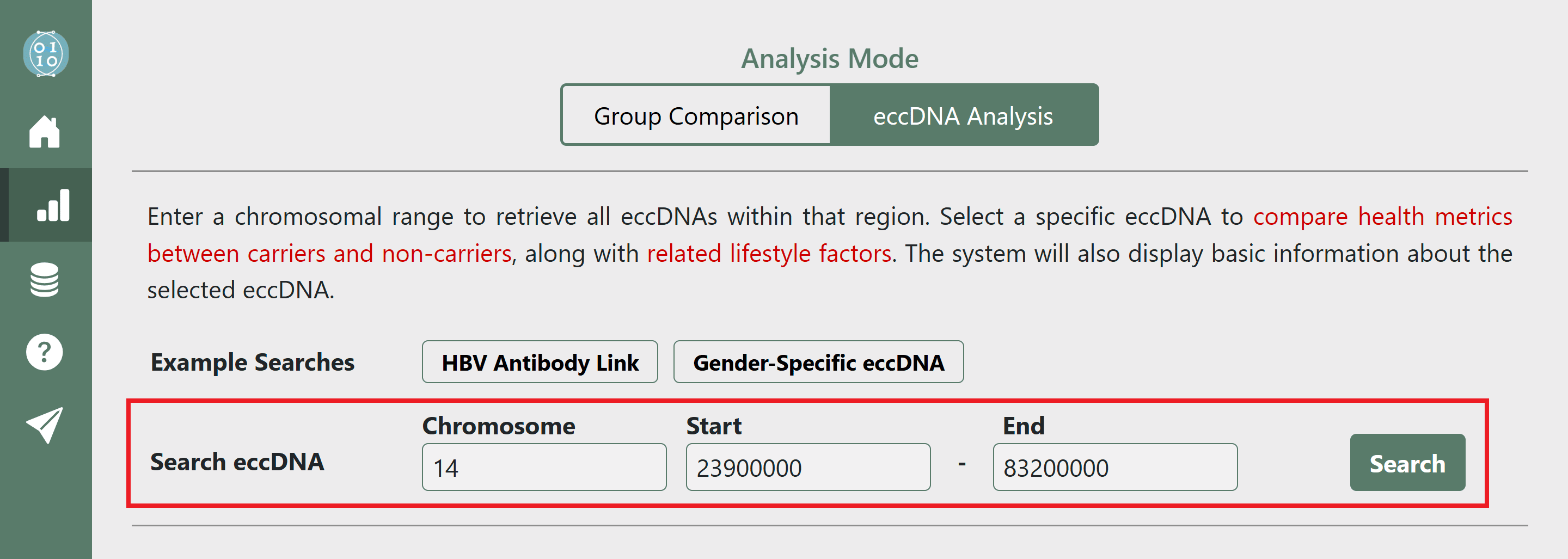Click the End position field
The height and width of the screenshot is (559, 1568).
tap(1114, 467)
